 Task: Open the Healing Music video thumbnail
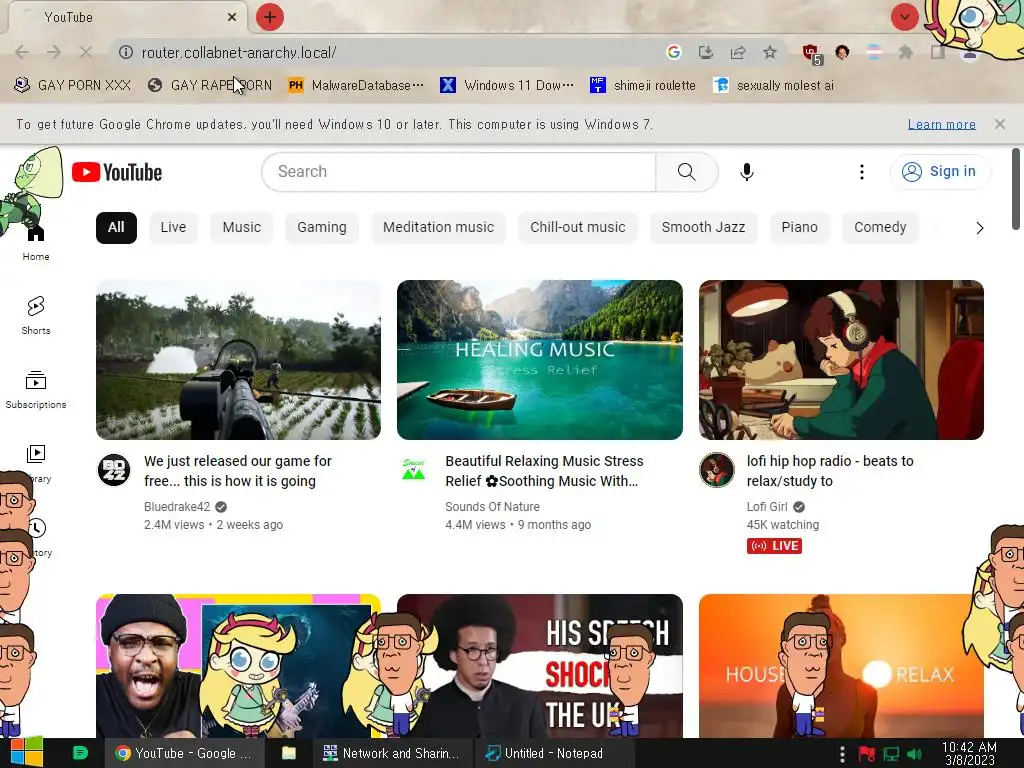point(539,360)
